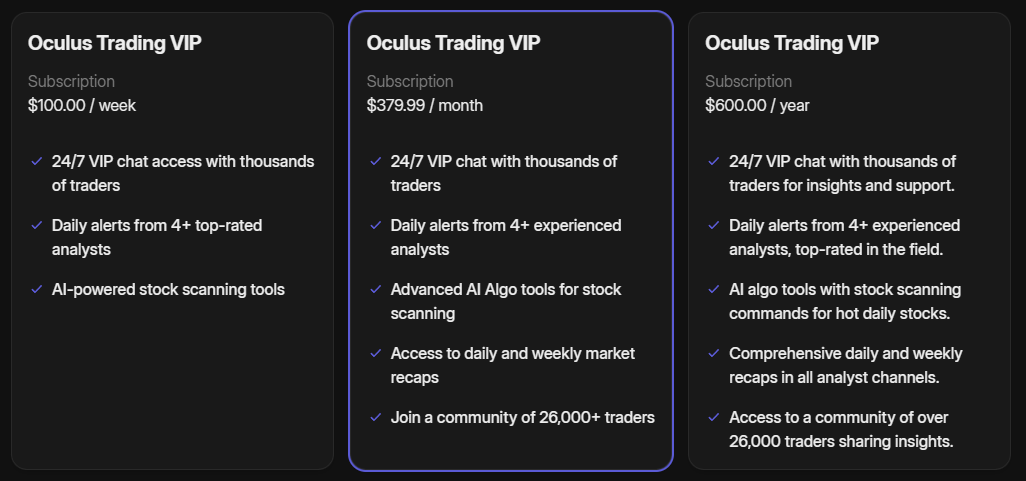This screenshot has height=481, width=1026.
Task: Click checkmark next to weekly top-rated analysts alerts
Action: (x=36, y=225)
